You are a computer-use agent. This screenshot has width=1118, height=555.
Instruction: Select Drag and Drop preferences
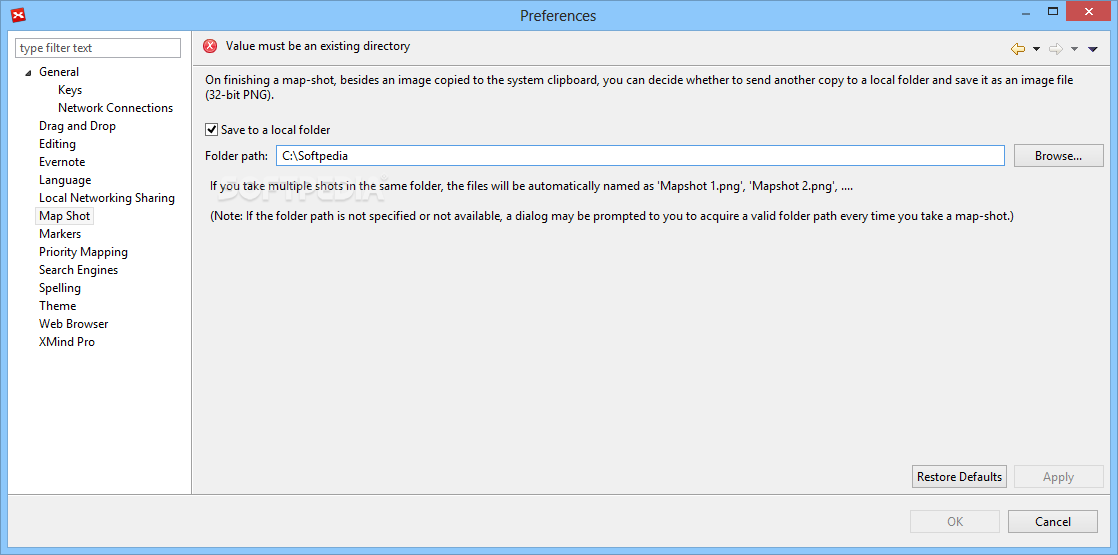coord(77,126)
